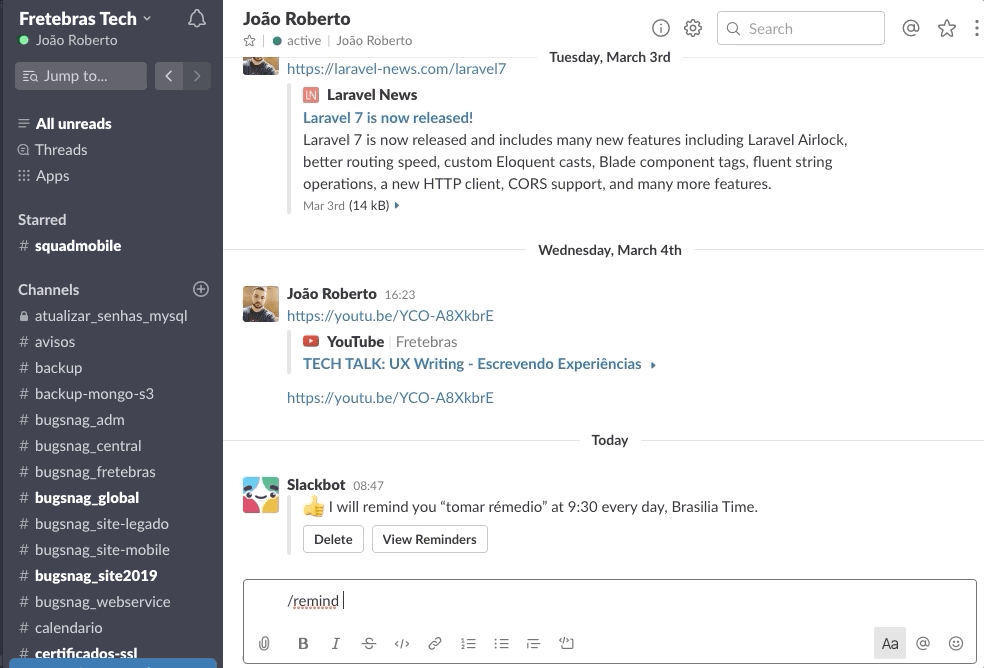Start a bulleted list

(x=501, y=644)
